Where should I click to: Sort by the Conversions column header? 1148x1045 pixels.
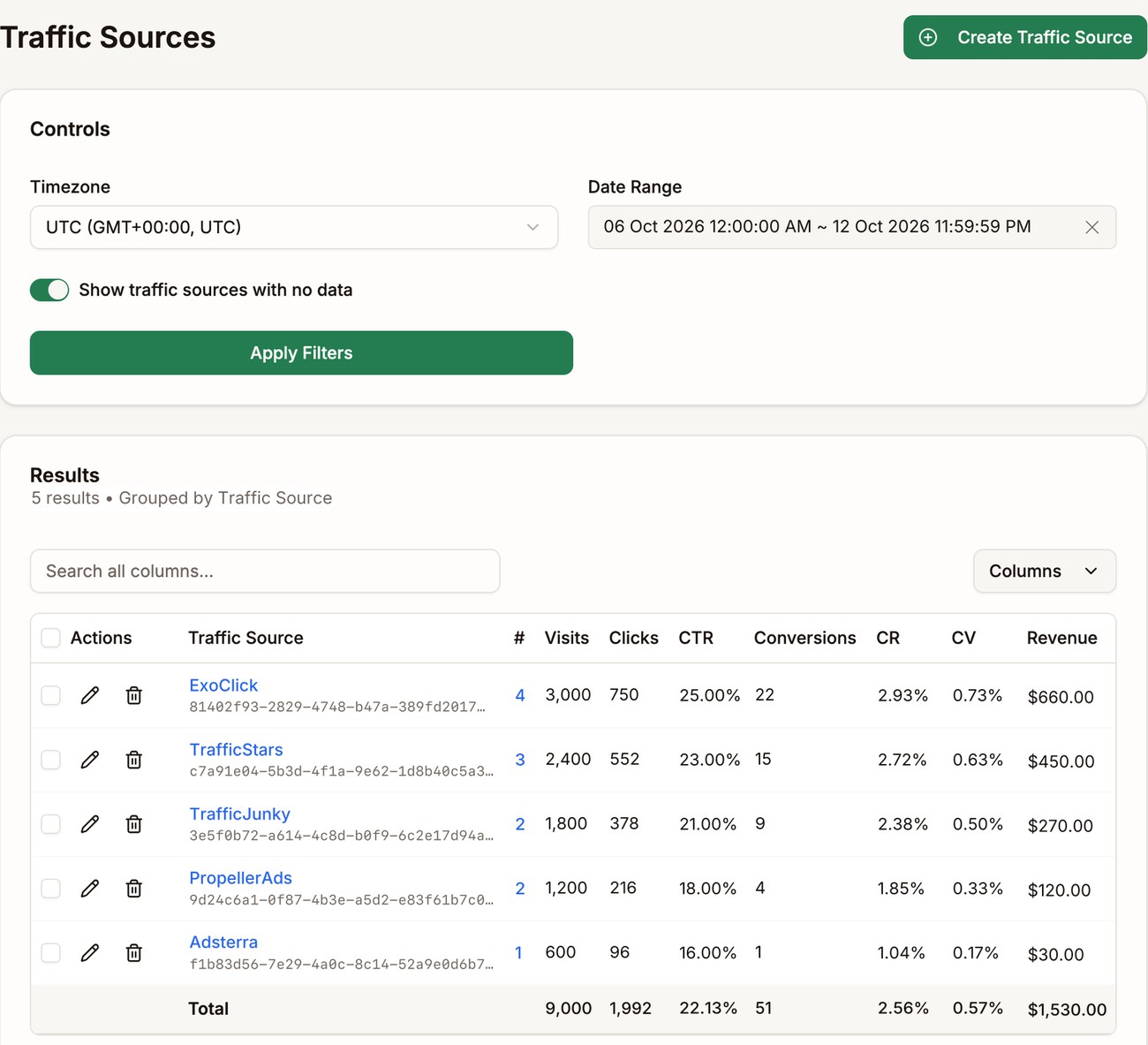pos(804,638)
